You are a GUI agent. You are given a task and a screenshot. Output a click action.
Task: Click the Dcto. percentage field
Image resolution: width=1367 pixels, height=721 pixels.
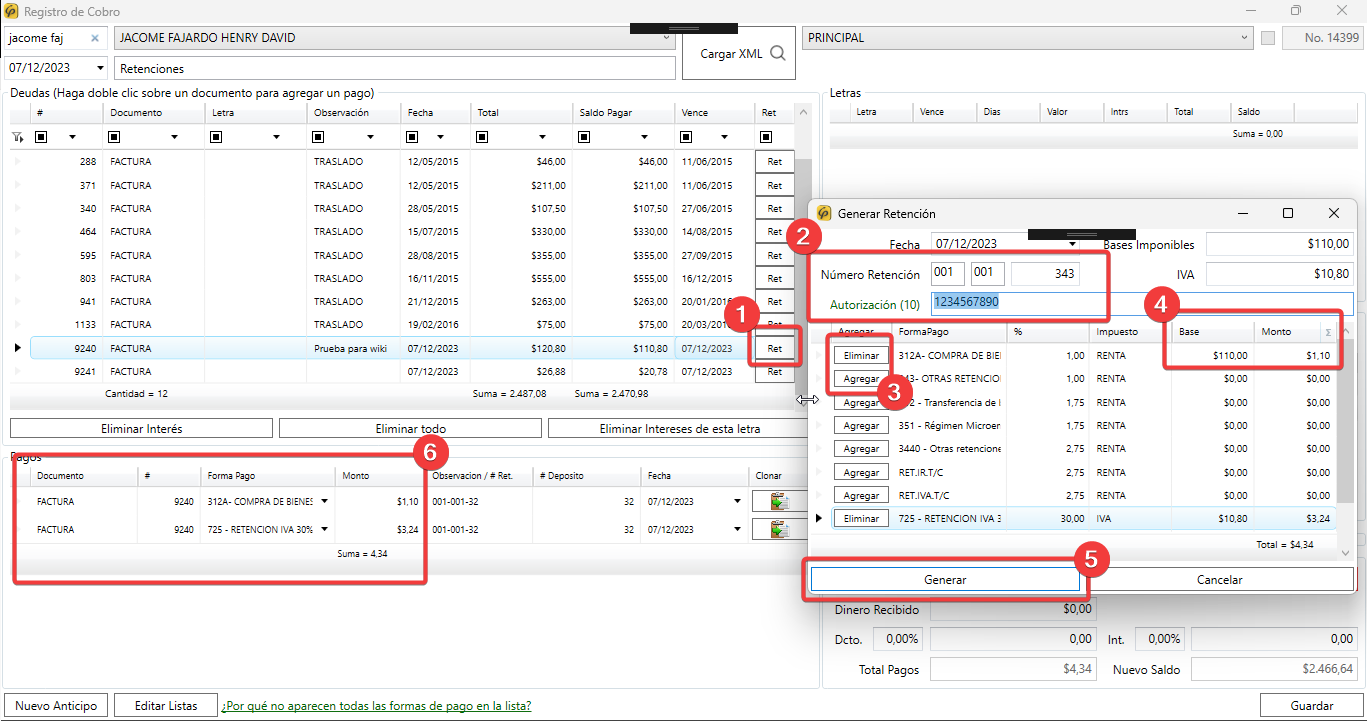[898, 638]
